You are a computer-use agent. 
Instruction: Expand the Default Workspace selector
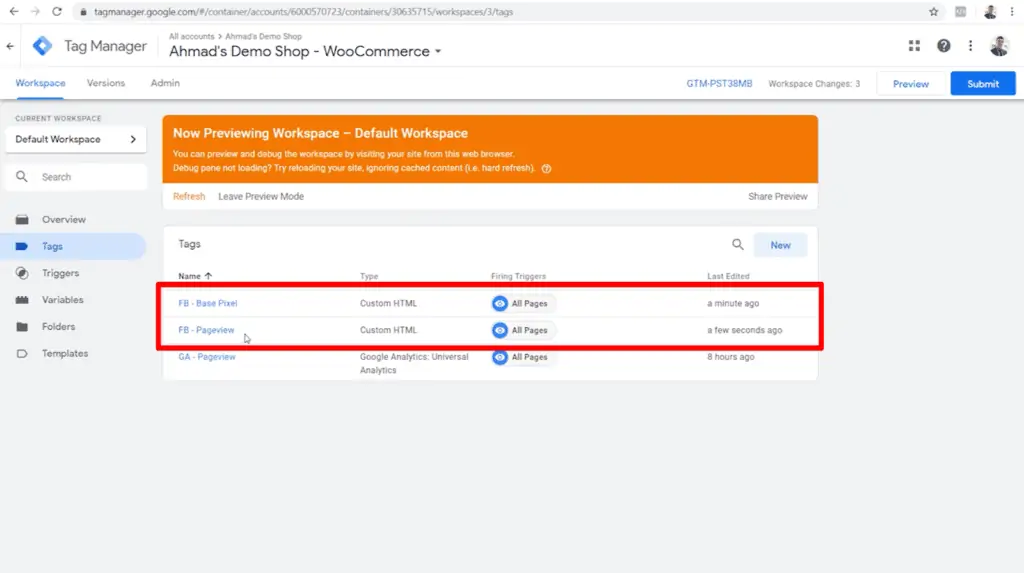[x=76, y=139]
